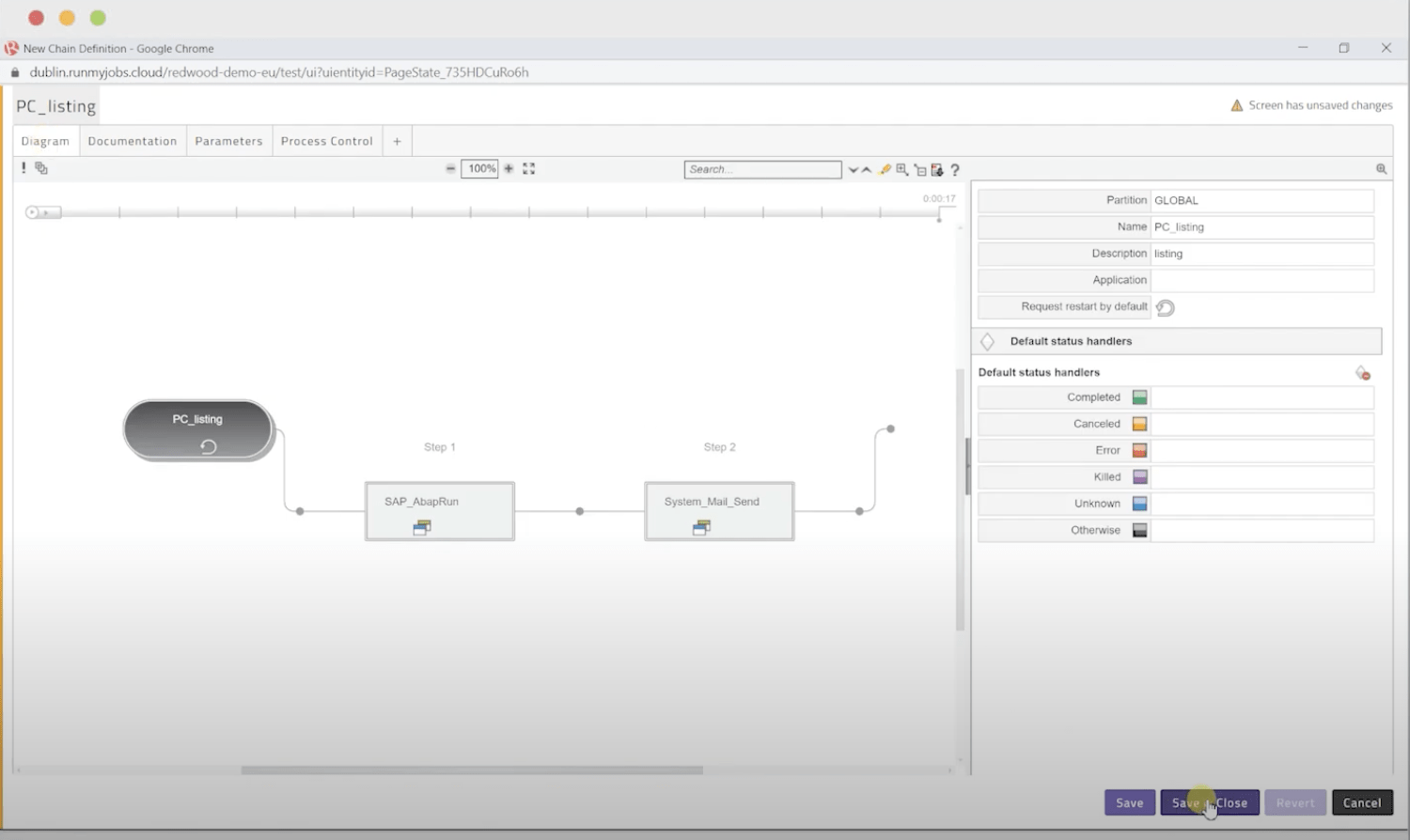Click the zoom-to-region magnifier icon
Screen dimensions: 1410x840
pos(901,169)
